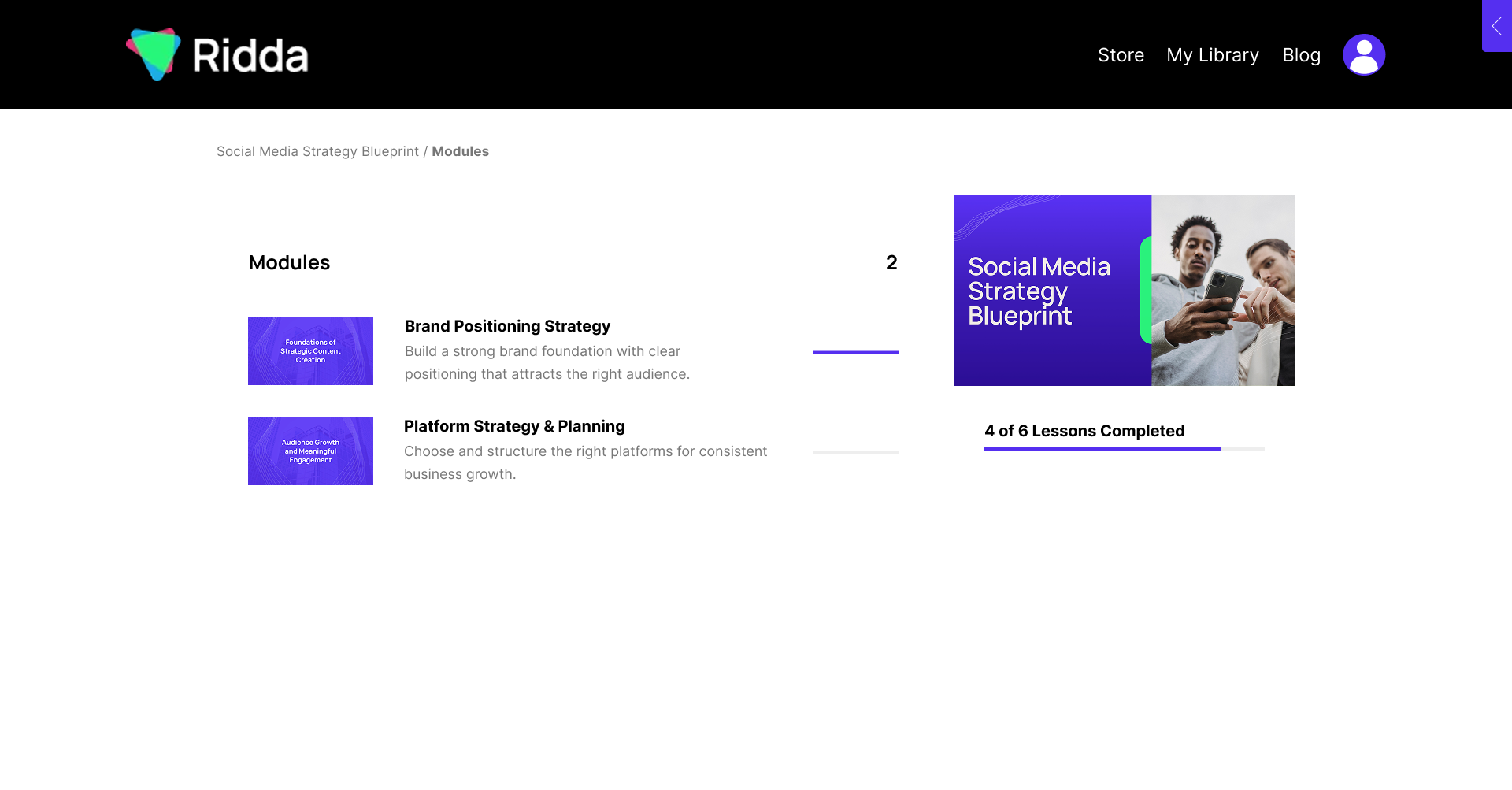Open the Brand Positioning Strategy module
Viewport: 1512px width, 790px height.
pos(507,326)
